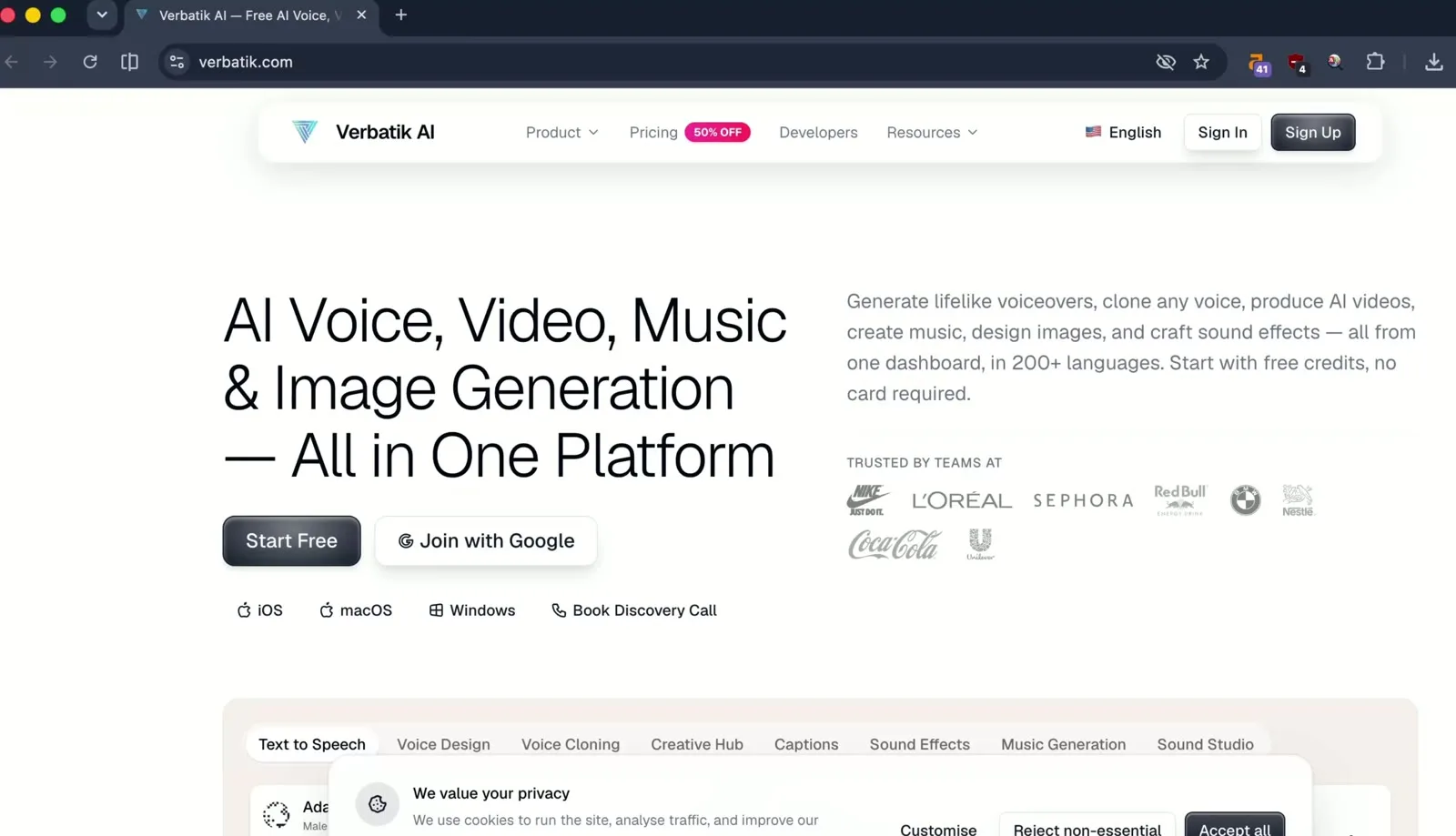Screen dimensions: 1456x836
Task: Click the cookie icon in privacy banner
Action: 378,804
